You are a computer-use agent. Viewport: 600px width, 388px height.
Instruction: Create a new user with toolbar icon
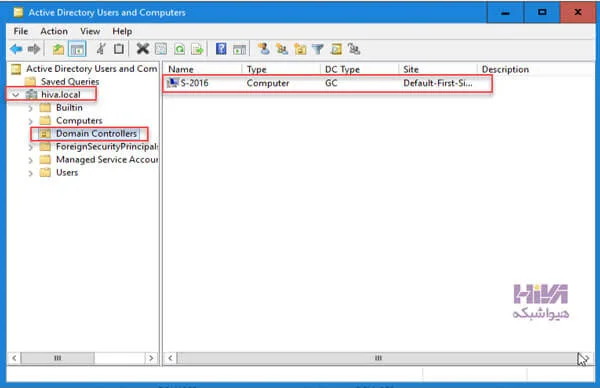(263, 49)
